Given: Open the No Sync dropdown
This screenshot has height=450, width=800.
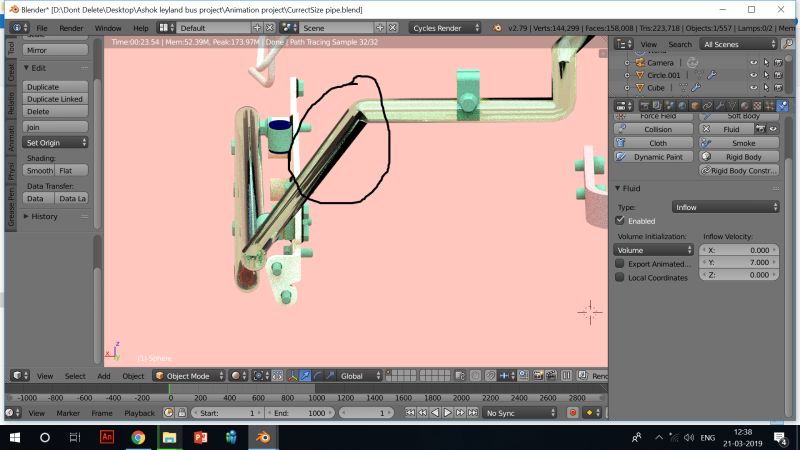Looking at the screenshot, I should 519,413.
